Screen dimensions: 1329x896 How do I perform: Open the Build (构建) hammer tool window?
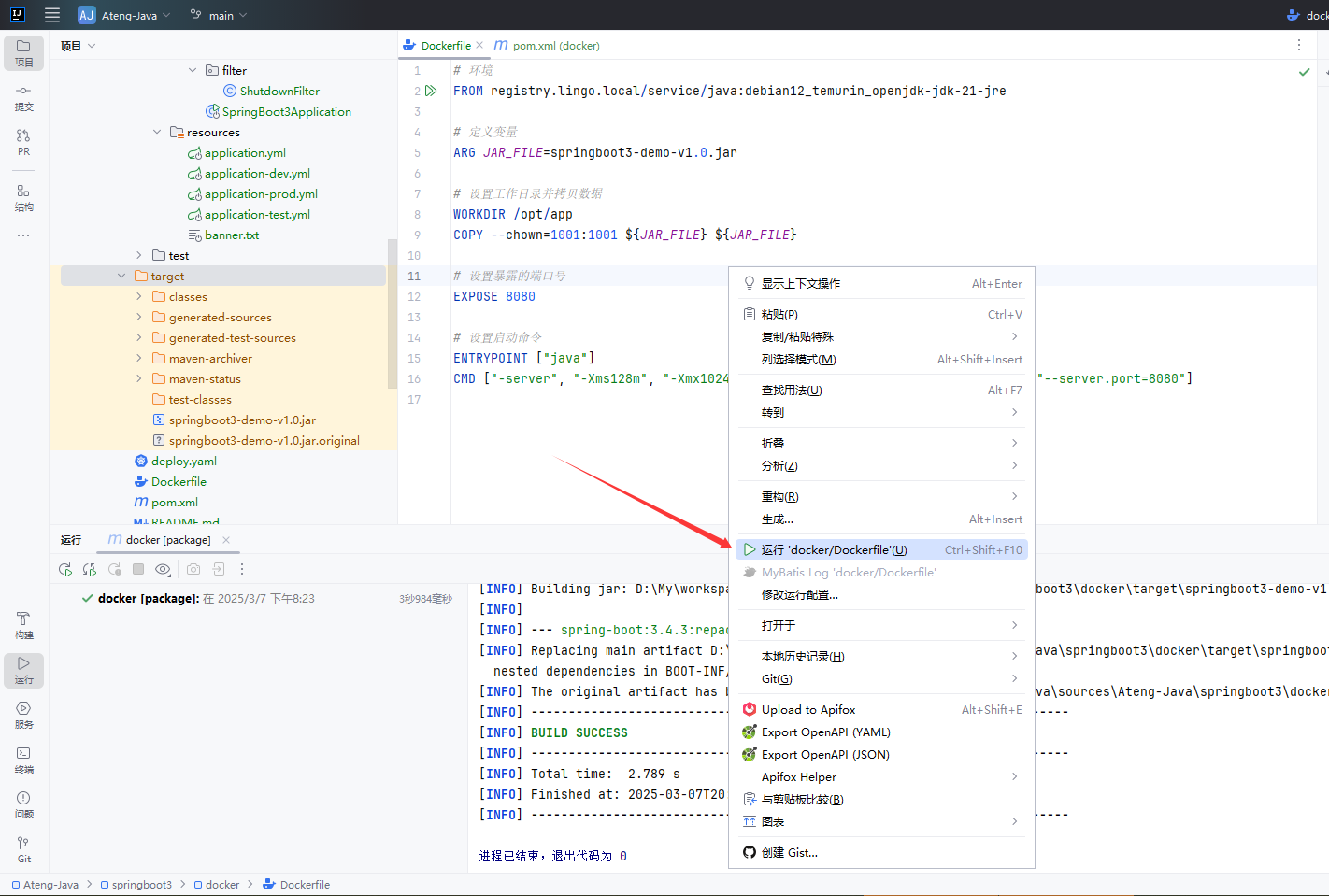23,625
